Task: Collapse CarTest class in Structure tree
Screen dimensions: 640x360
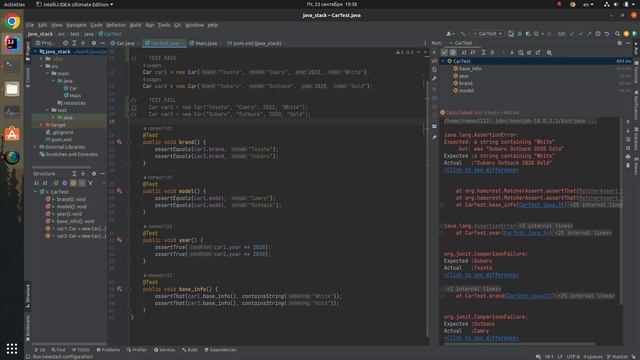Action: tap(36, 192)
